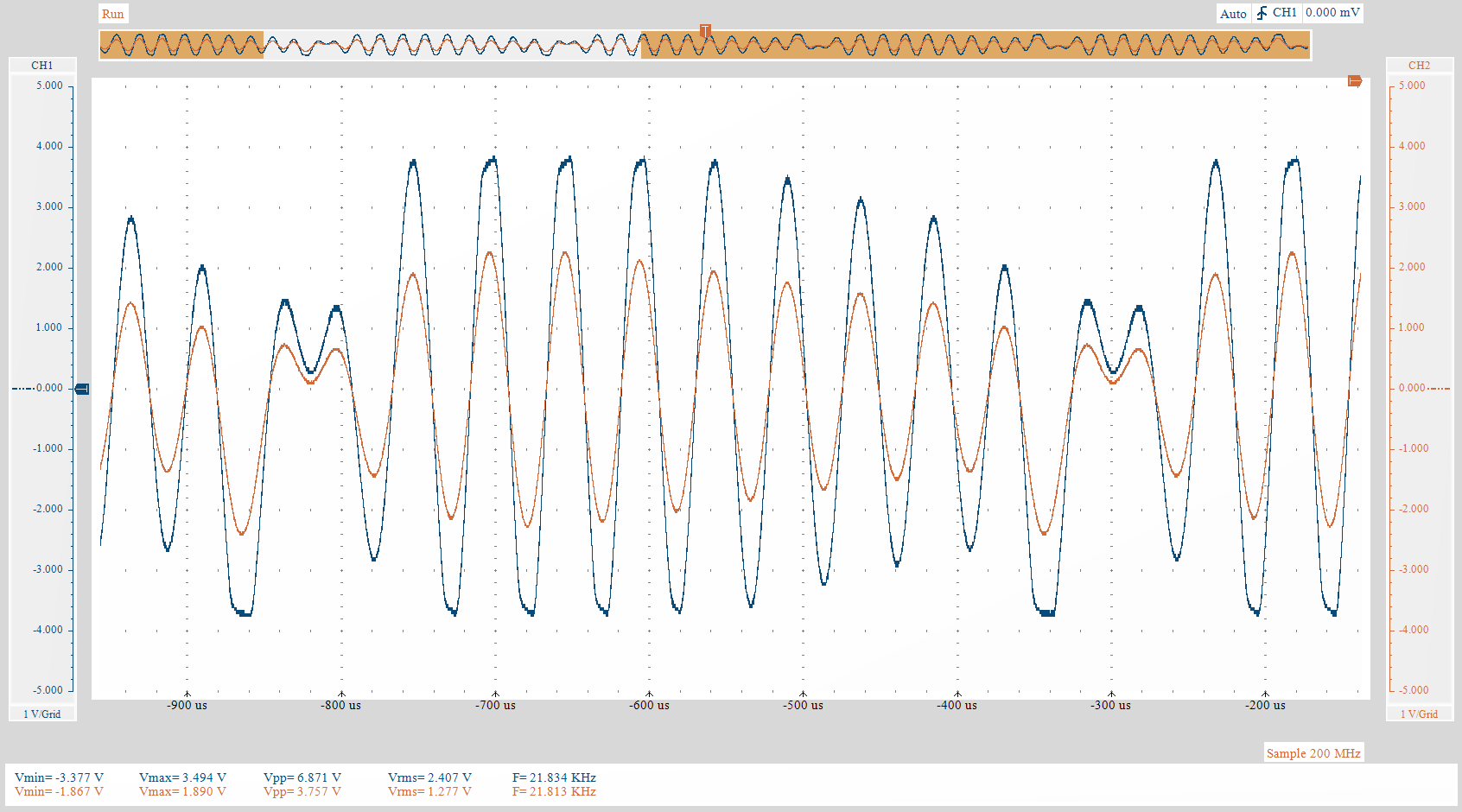Click the 5.000 label on CH2 axis

[x=1412, y=86]
